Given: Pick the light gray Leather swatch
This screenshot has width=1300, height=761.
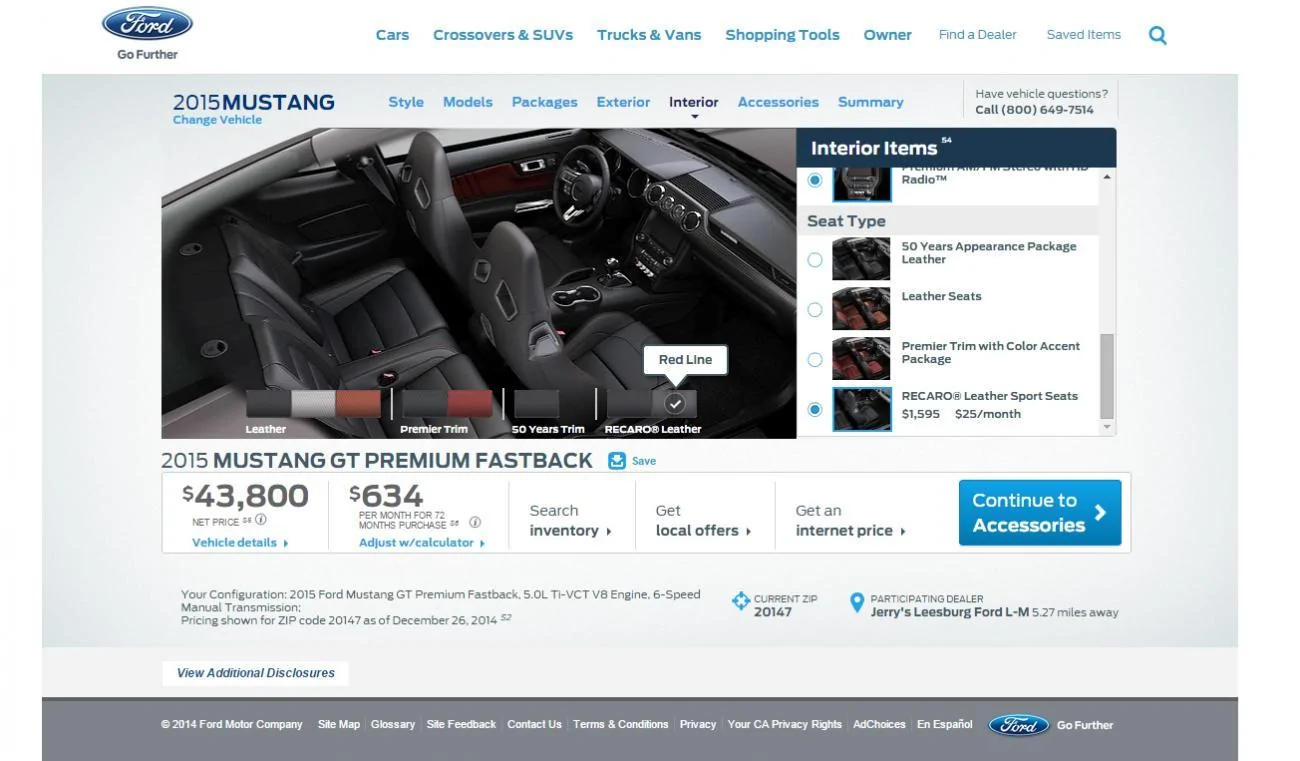Looking at the screenshot, I should click(x=313, y=404).
